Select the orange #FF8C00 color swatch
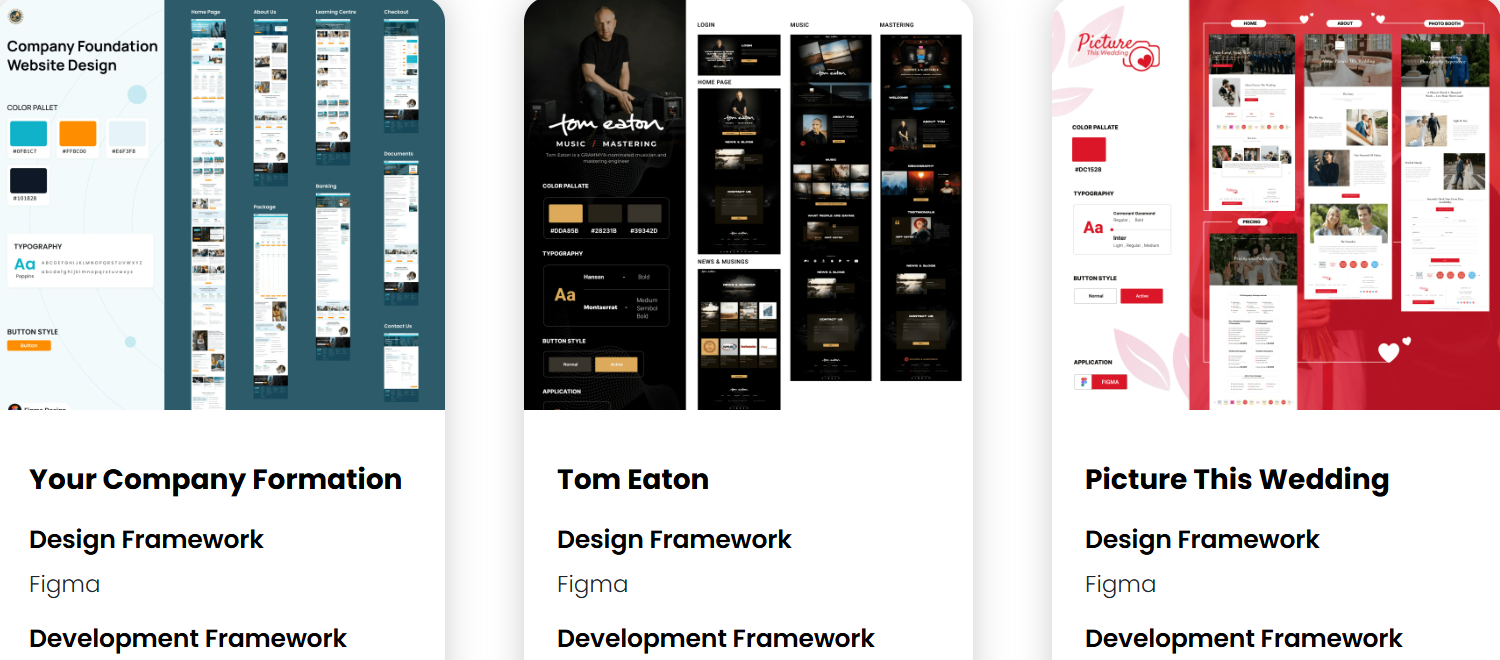Viewport: 1500px width, 660px height. [78, 133]
